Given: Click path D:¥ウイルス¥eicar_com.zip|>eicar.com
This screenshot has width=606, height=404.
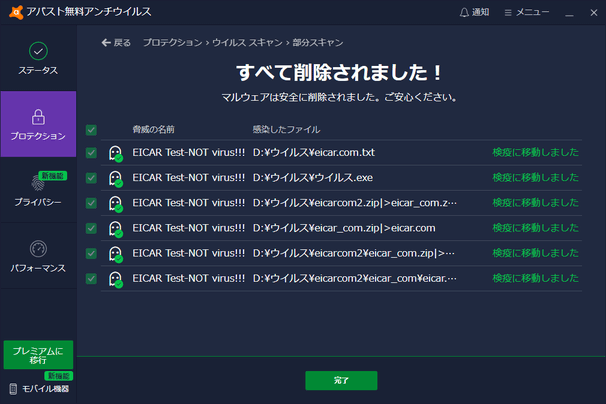Looking at the screenshot, I should 344,228.
